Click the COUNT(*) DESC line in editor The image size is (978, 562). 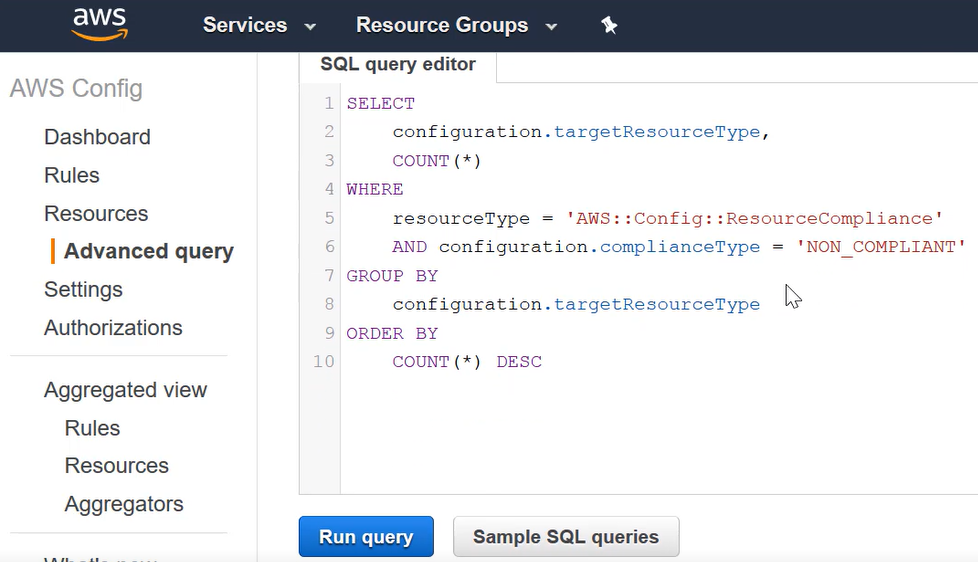click(x=467, y=362)
